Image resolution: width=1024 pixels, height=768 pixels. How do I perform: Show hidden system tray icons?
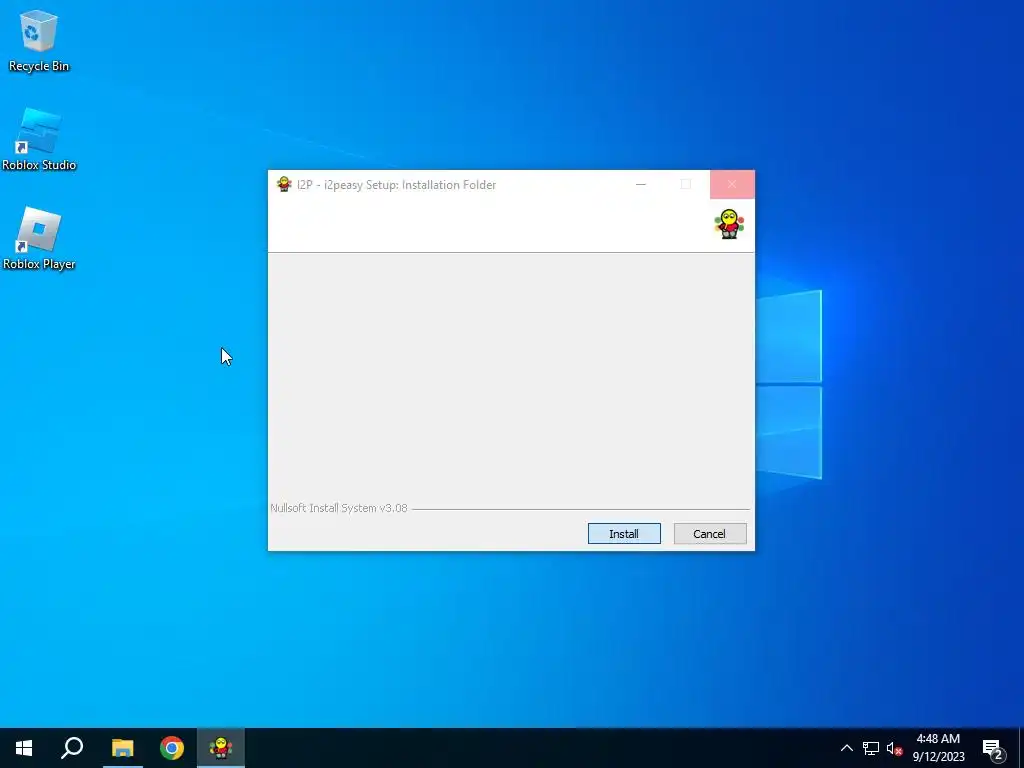[846, 748]
